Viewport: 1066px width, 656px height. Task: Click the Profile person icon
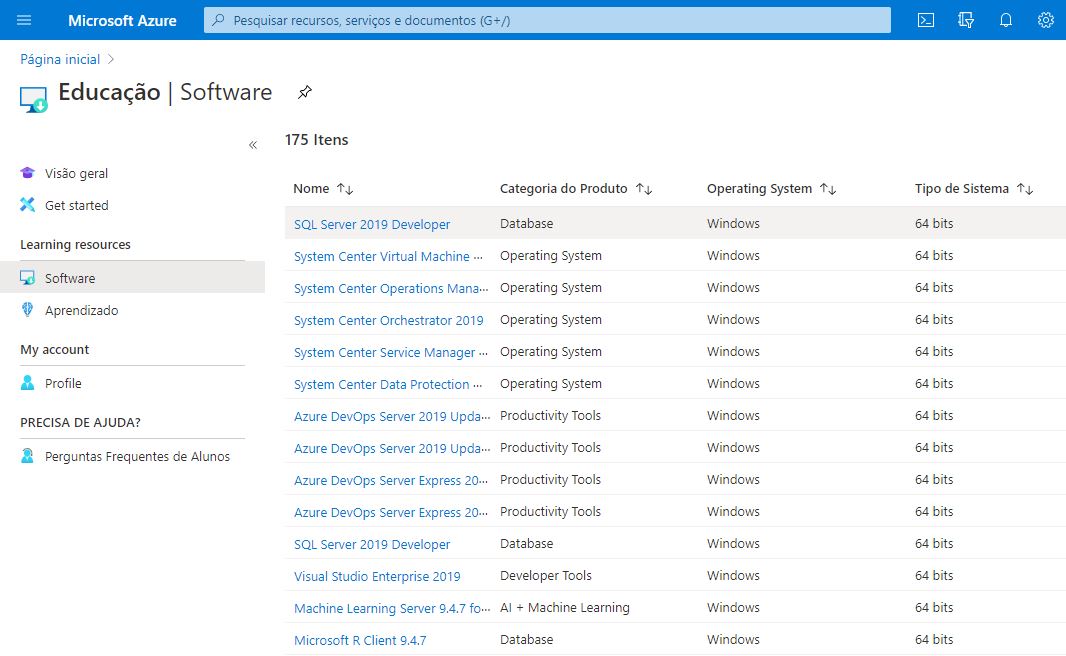coord(27,383)
